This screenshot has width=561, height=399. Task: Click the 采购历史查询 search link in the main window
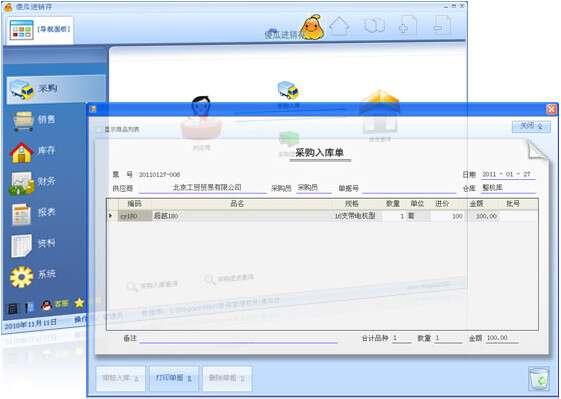coord(229,278)
